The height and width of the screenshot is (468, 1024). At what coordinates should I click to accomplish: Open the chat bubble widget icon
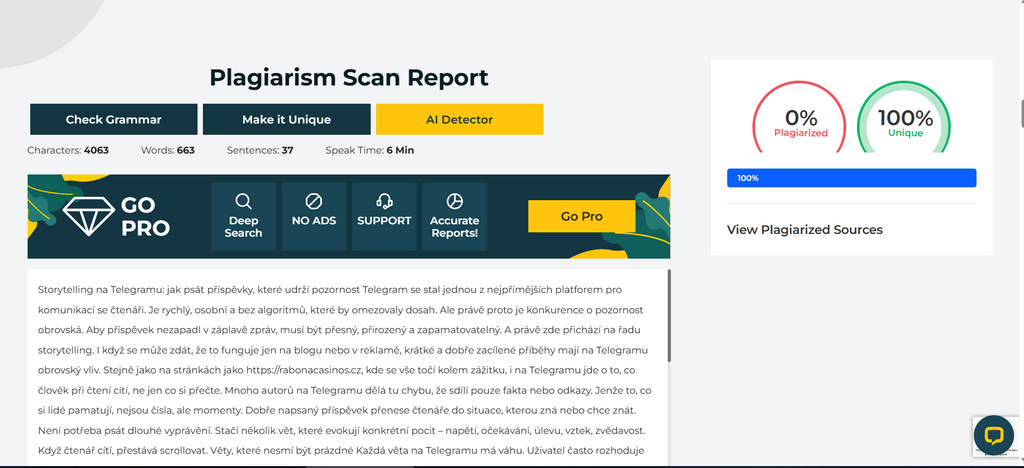pyautogui.click(x=993, y=435)
